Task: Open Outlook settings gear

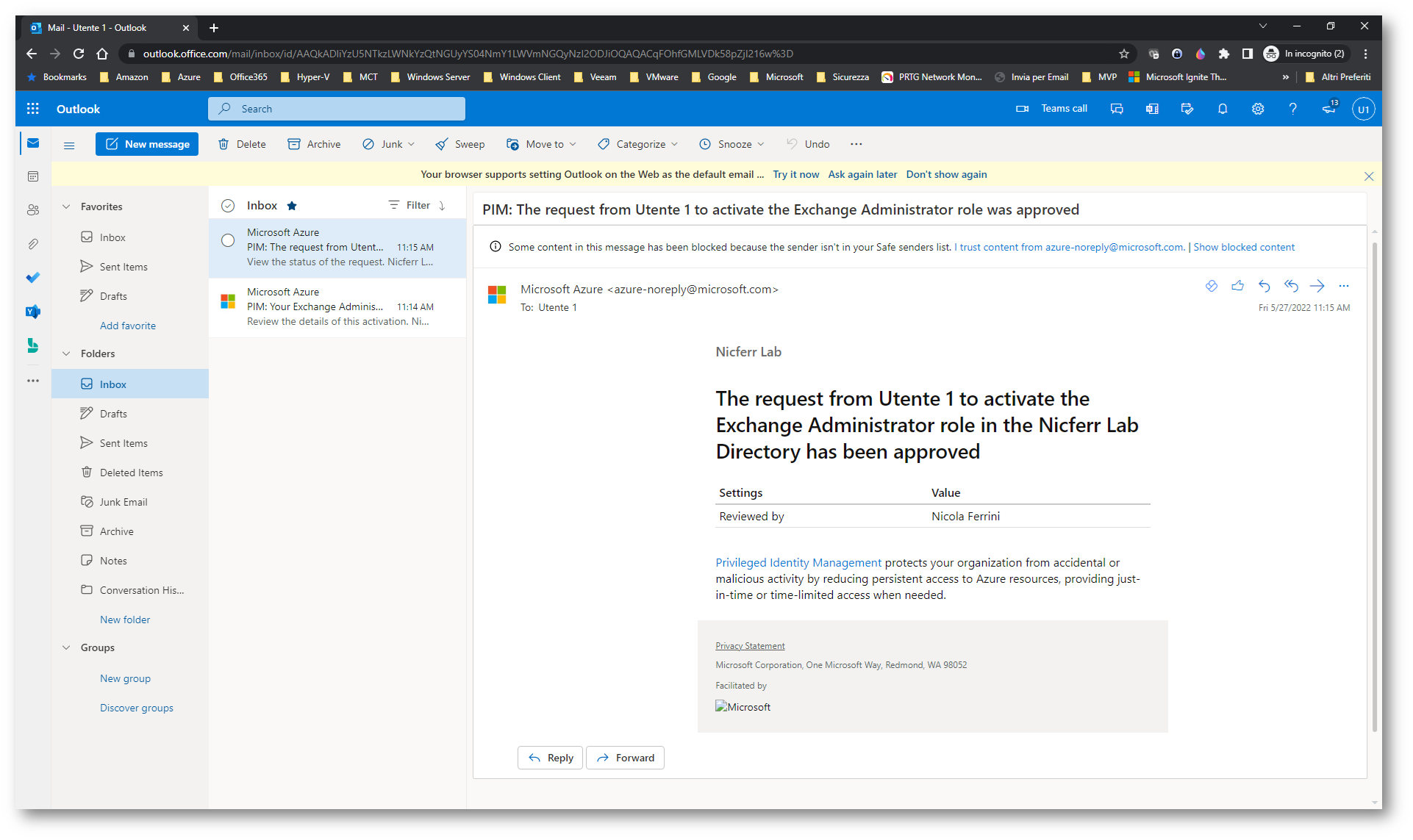Action: tap(1258, 109)
